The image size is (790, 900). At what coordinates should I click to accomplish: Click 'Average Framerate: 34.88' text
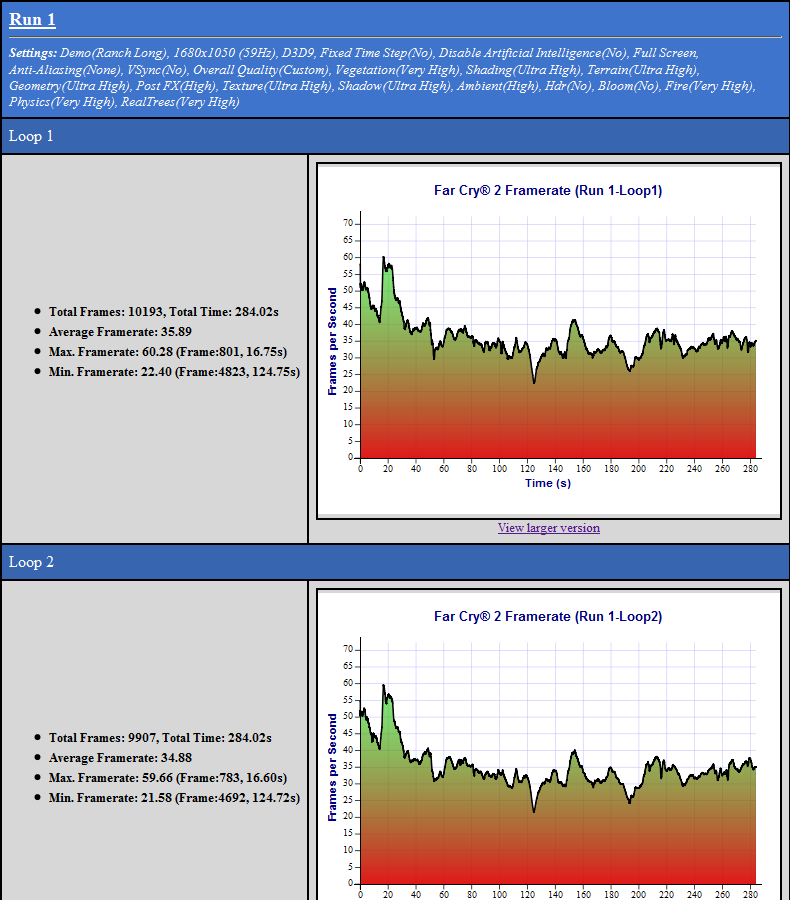tap(120, 758)
